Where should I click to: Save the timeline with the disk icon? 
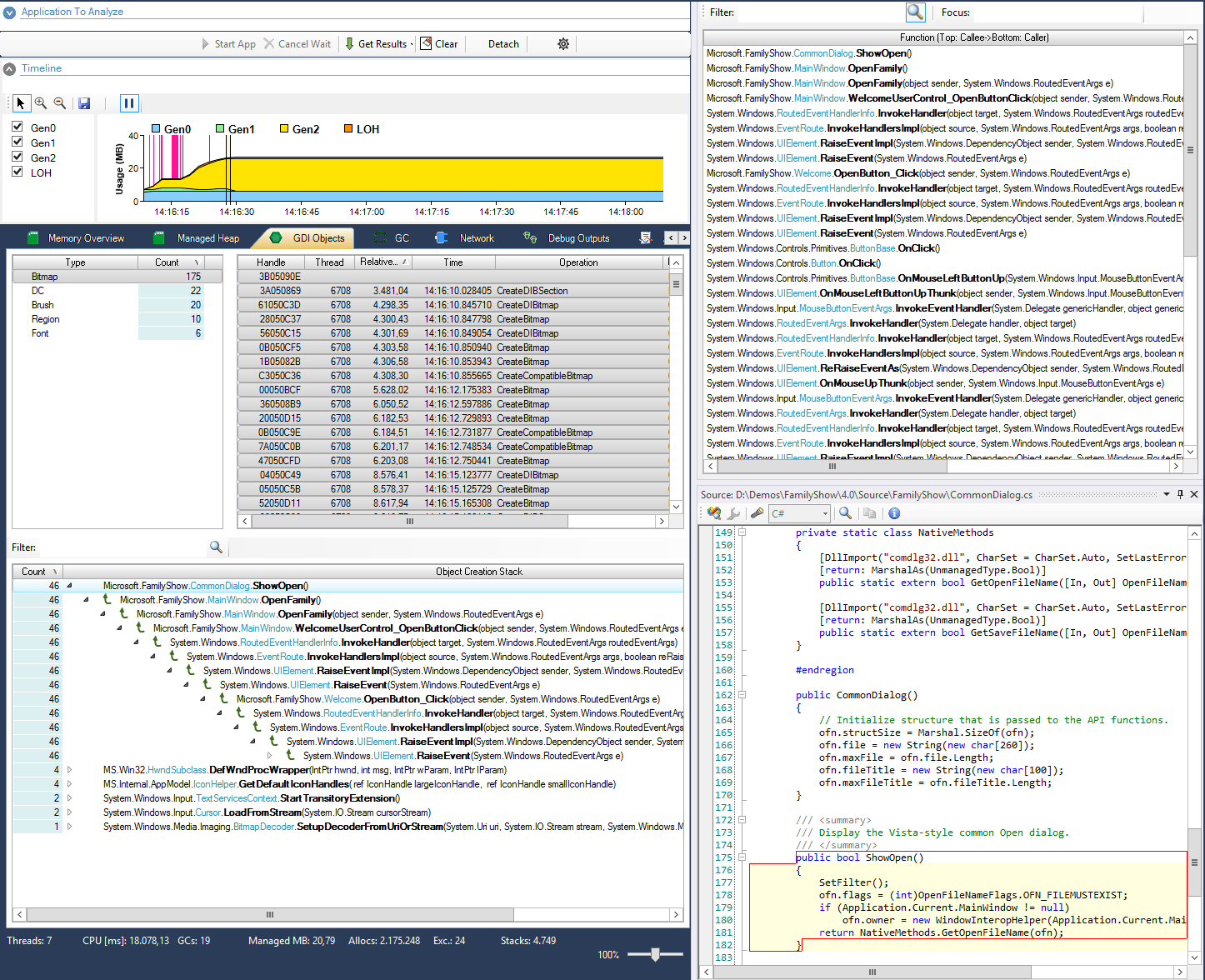coord(83,102)
